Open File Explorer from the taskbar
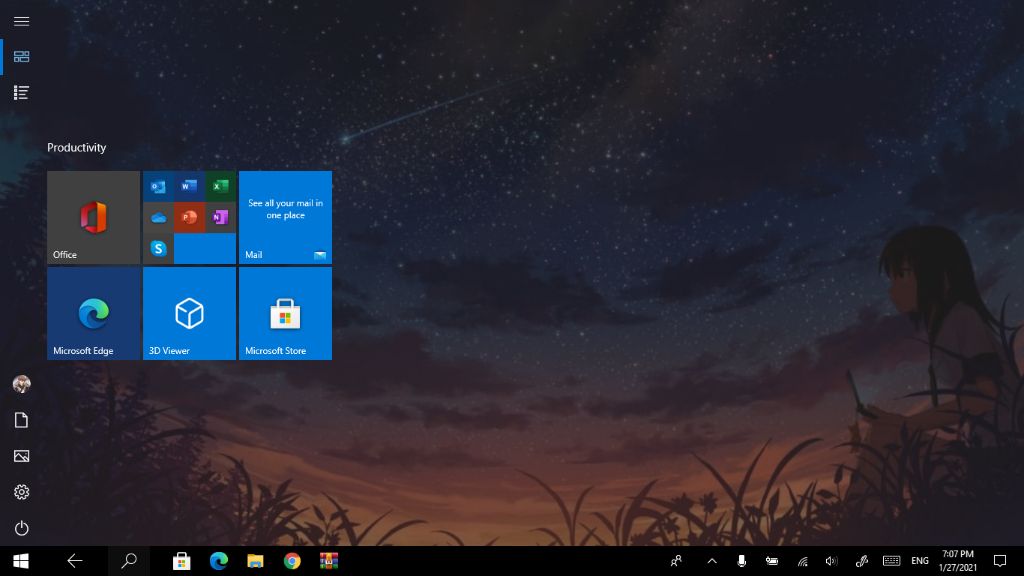The width and height of the screenshot is (1024, 576). [x=255, y=561]
